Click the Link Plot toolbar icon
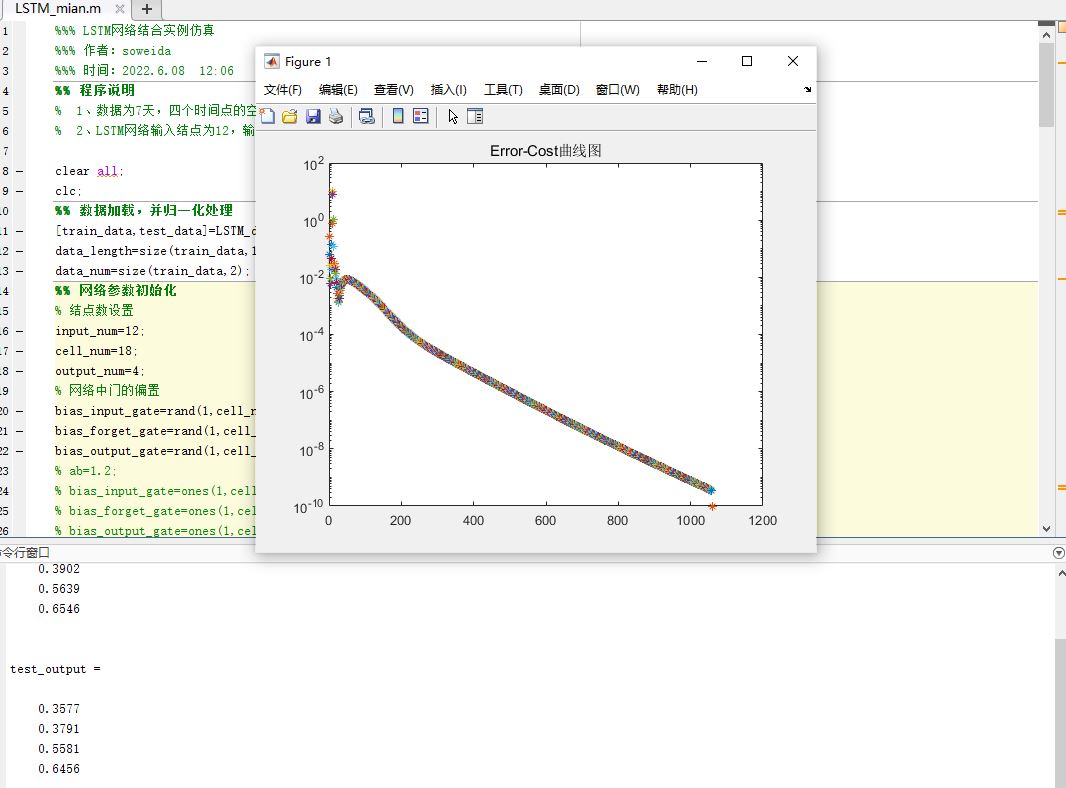Image resolution: width=1066 pixels, height=788 pixels. click(367, 116)
